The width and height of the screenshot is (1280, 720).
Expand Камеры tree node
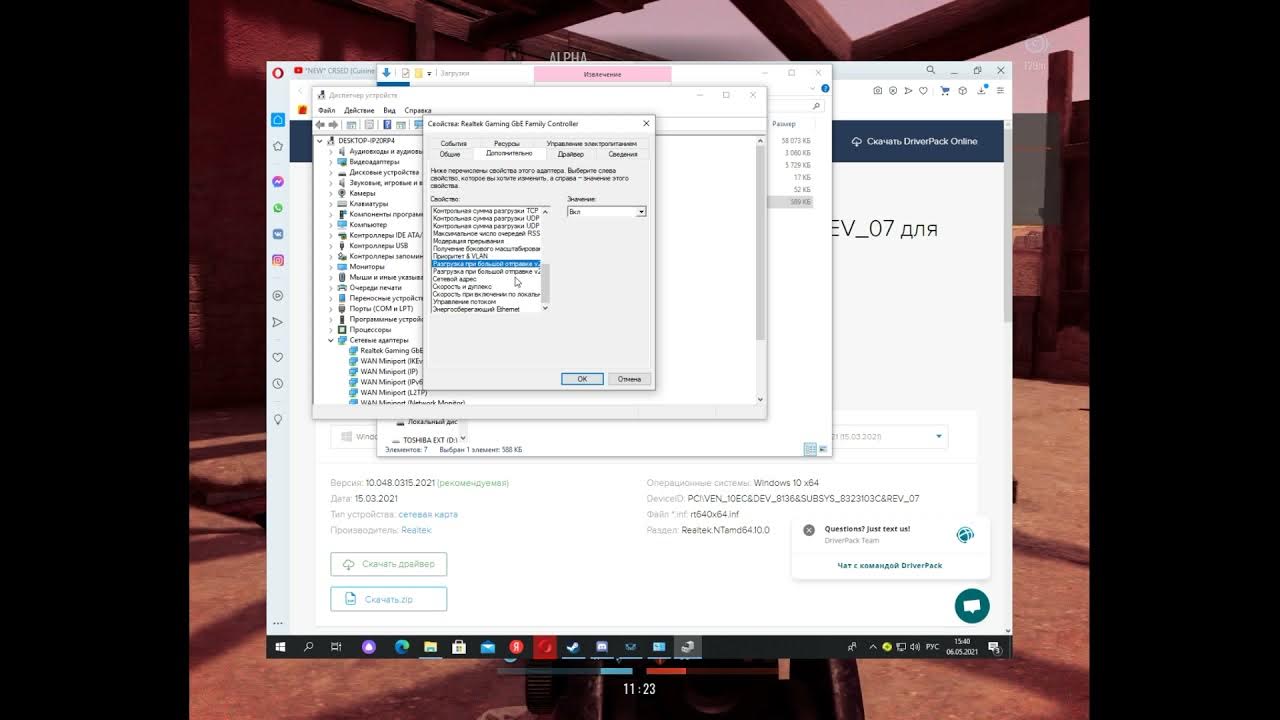[331, 193]
